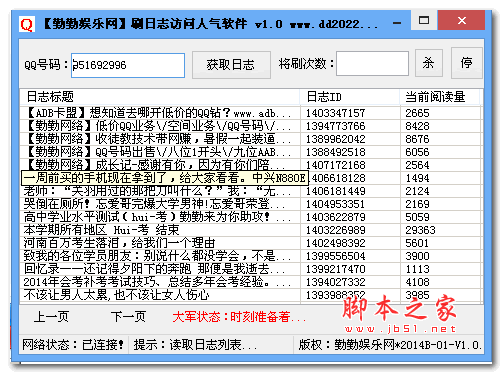This screenshot has width=503, height=375.
Task: Click log ID 1394027332
Action: pyautogui.click(x=336, y=282)
